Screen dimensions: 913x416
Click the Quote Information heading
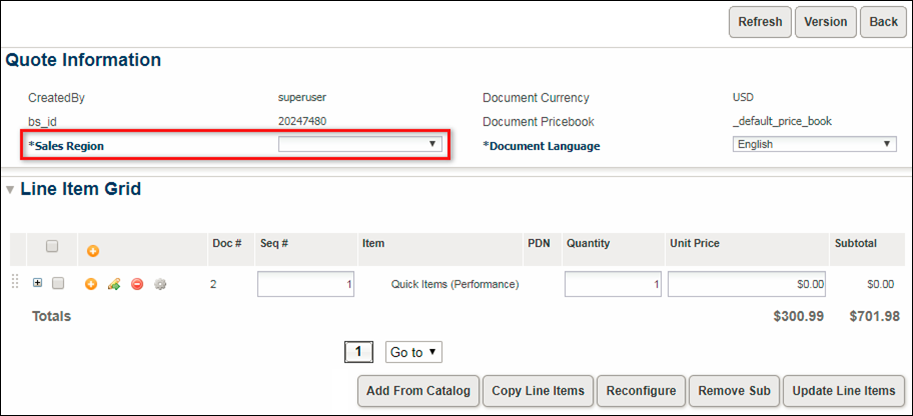83,60
